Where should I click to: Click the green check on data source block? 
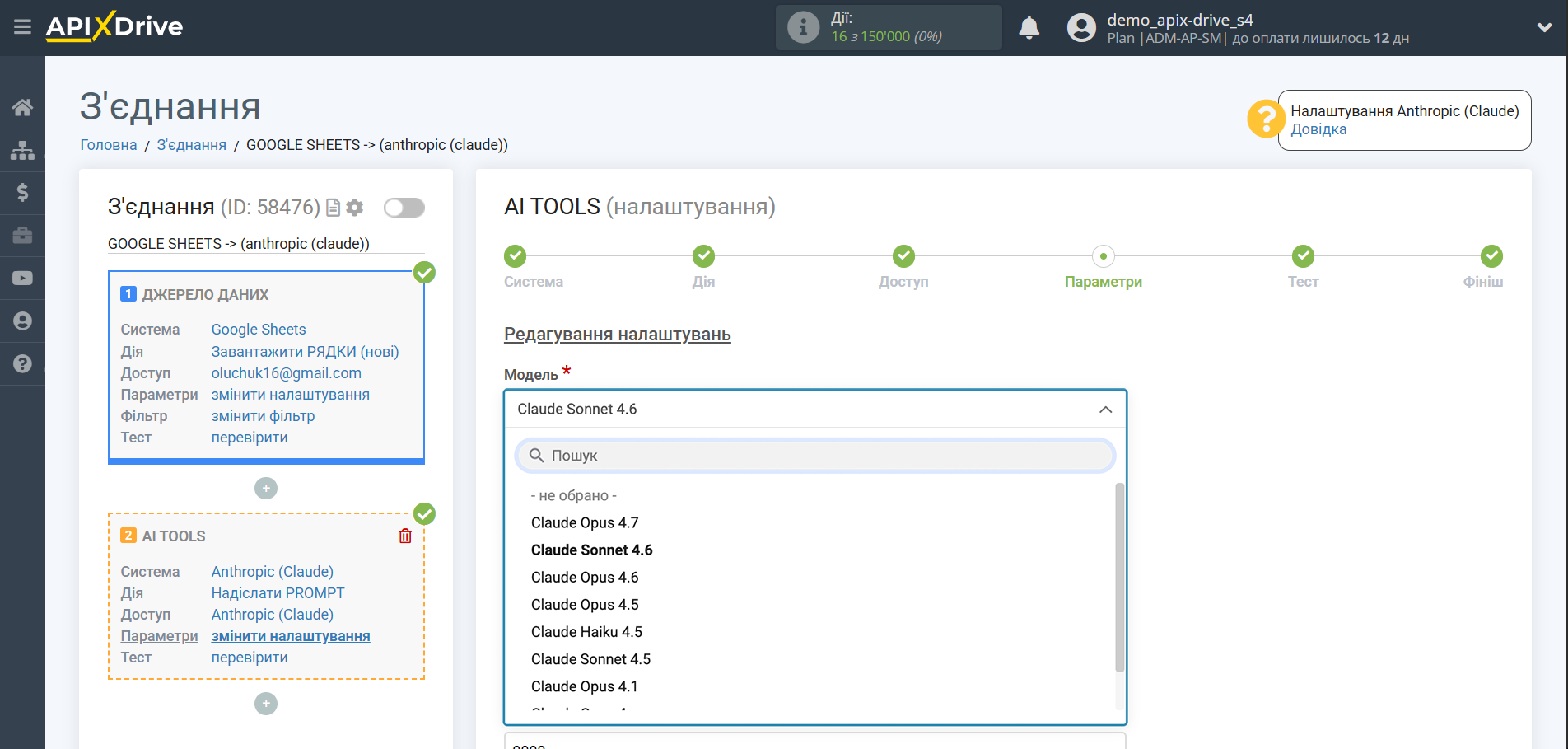424,273
